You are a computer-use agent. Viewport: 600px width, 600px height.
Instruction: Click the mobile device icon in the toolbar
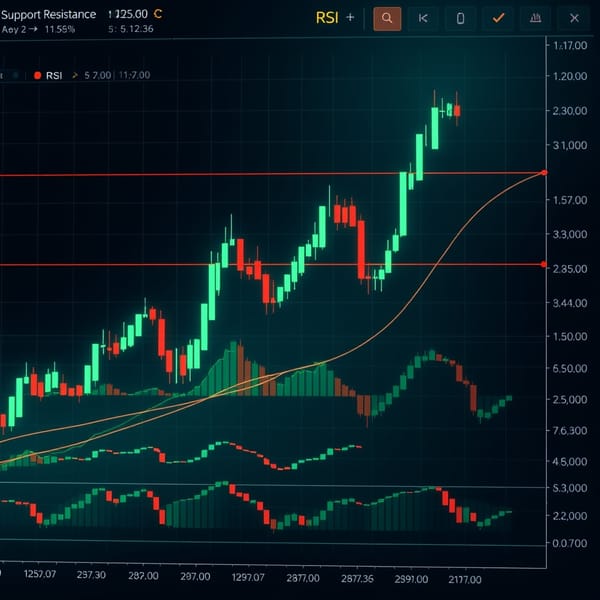coord(460,18)
